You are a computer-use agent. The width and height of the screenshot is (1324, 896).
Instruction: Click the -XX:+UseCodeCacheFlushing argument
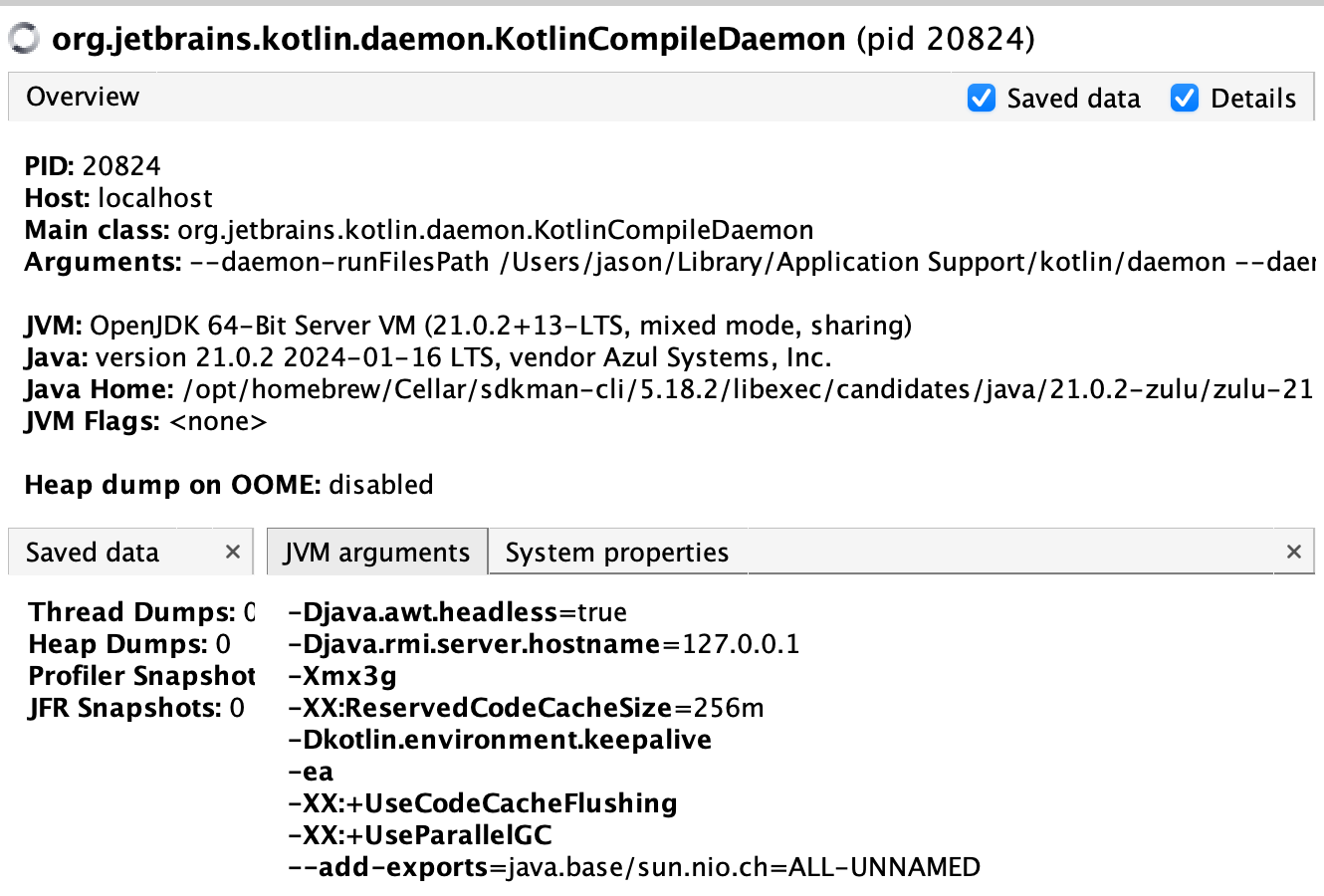483,803
